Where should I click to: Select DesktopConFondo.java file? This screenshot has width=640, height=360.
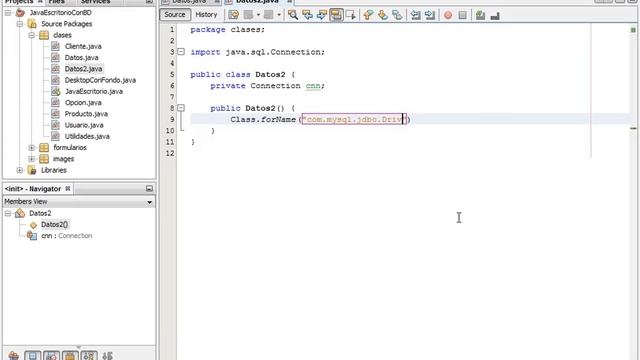click(x=100, y=80)
